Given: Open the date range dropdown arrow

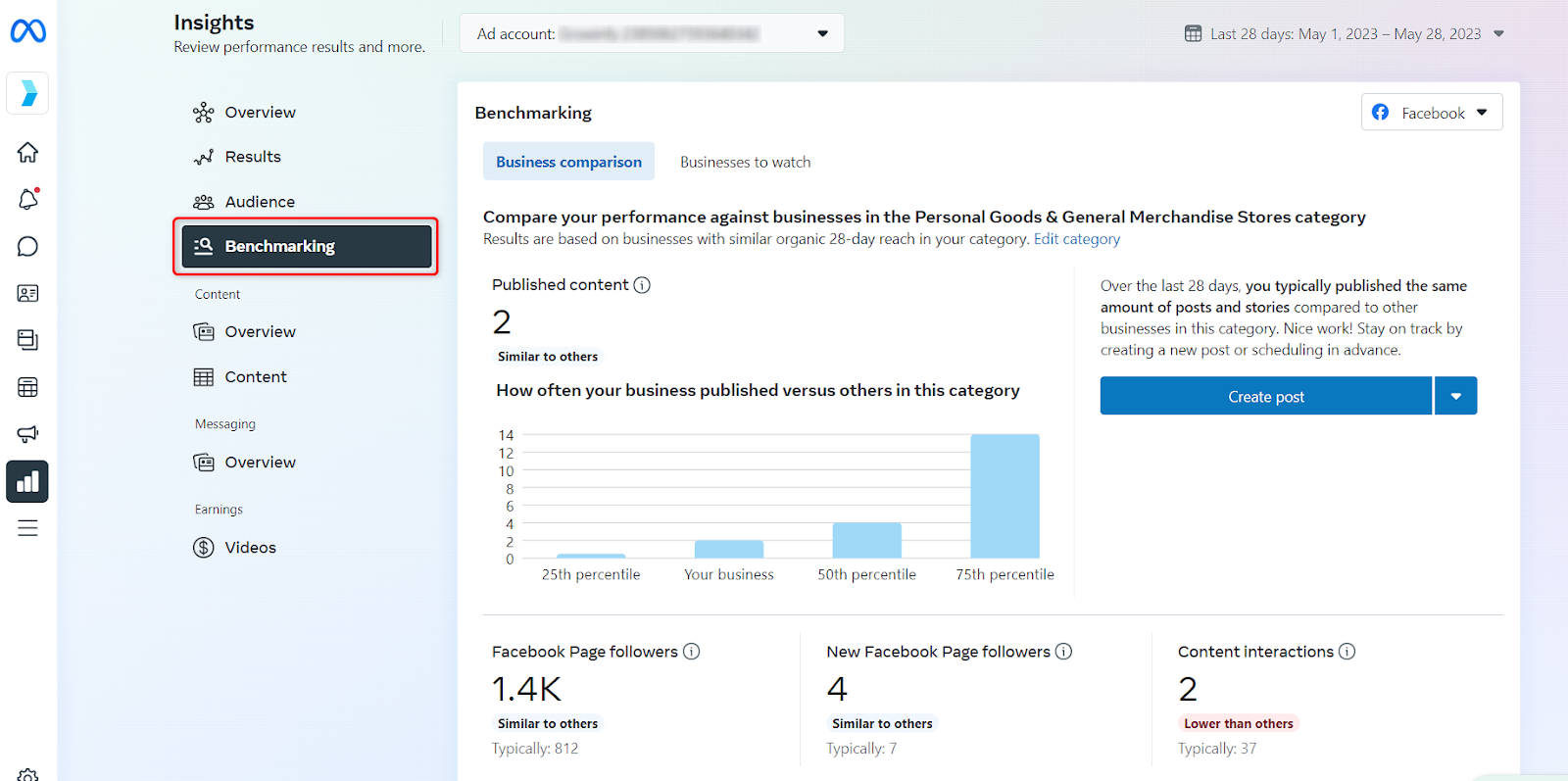Looking at the screenshot, I should (x=1498, y=33).
